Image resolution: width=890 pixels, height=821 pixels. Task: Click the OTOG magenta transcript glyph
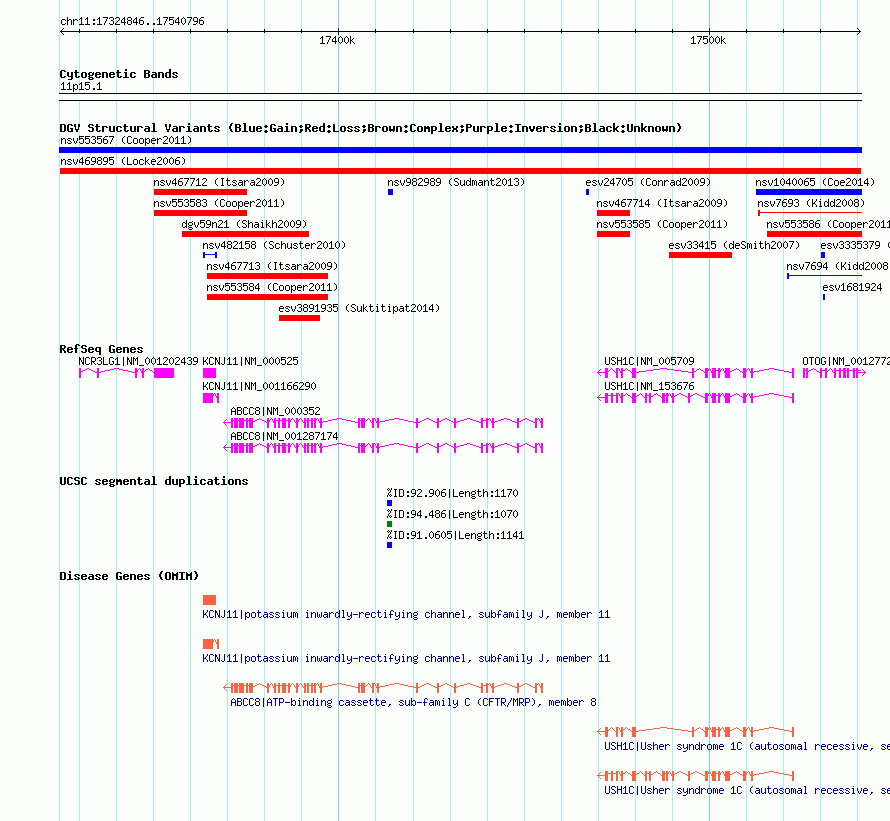coord(834,373)
